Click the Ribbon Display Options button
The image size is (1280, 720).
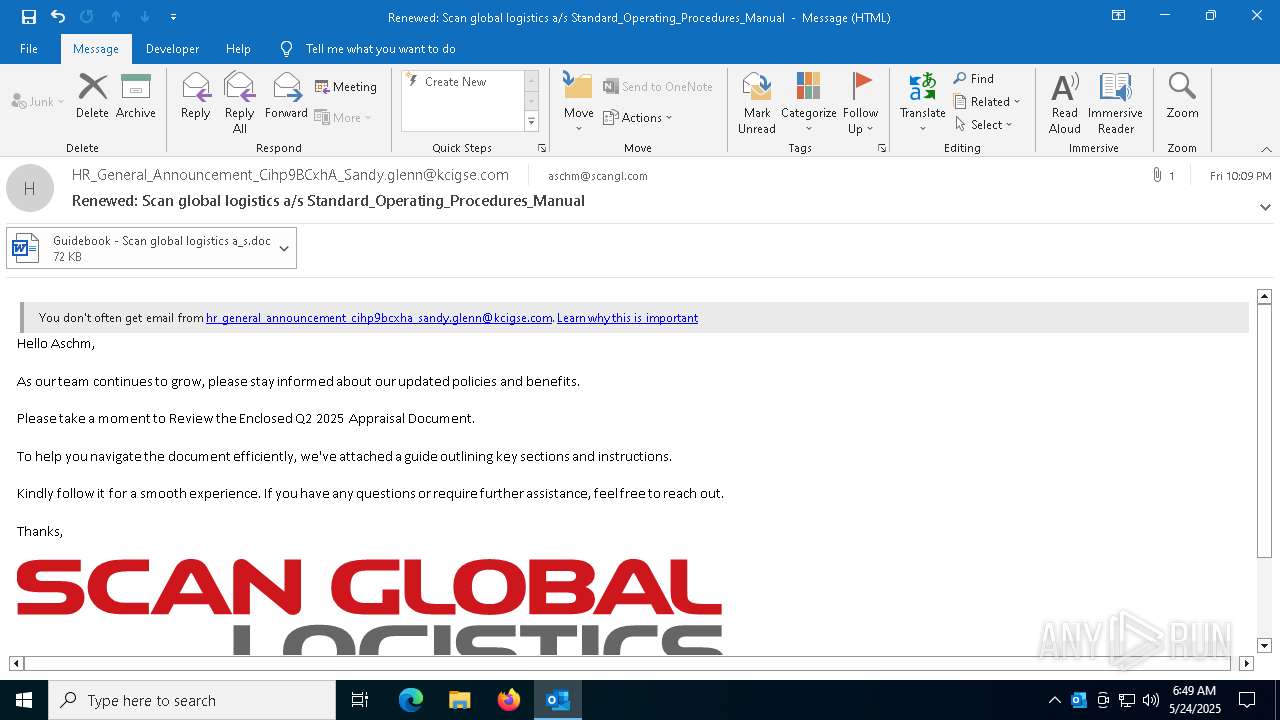click(x=1119, y=16)
